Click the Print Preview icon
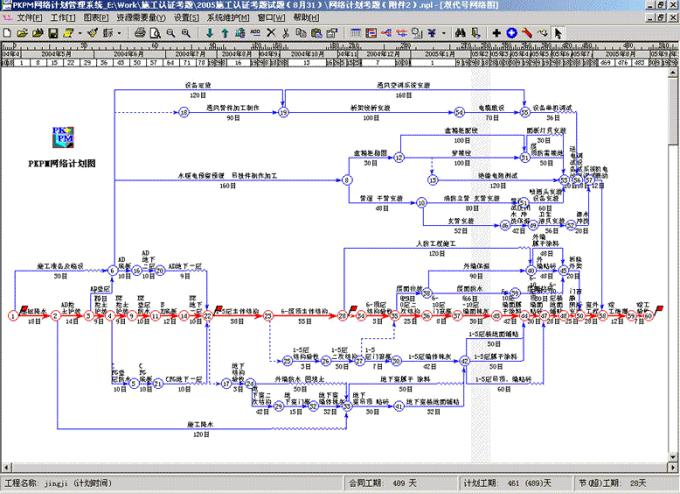The height and width of the screenshot is (494, 680). pos(155,33)
